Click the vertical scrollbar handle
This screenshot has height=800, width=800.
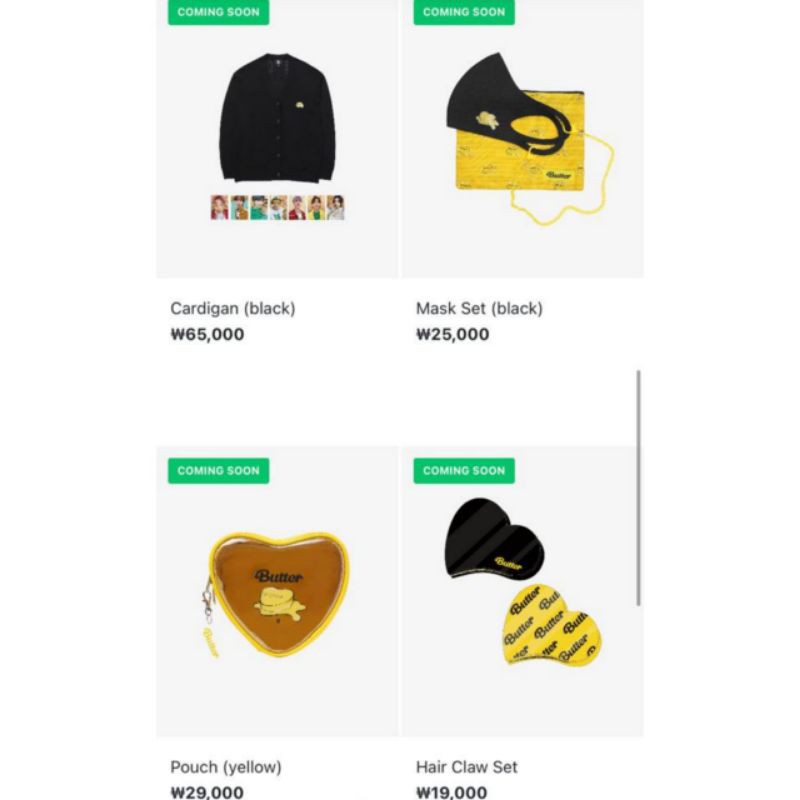638,488
